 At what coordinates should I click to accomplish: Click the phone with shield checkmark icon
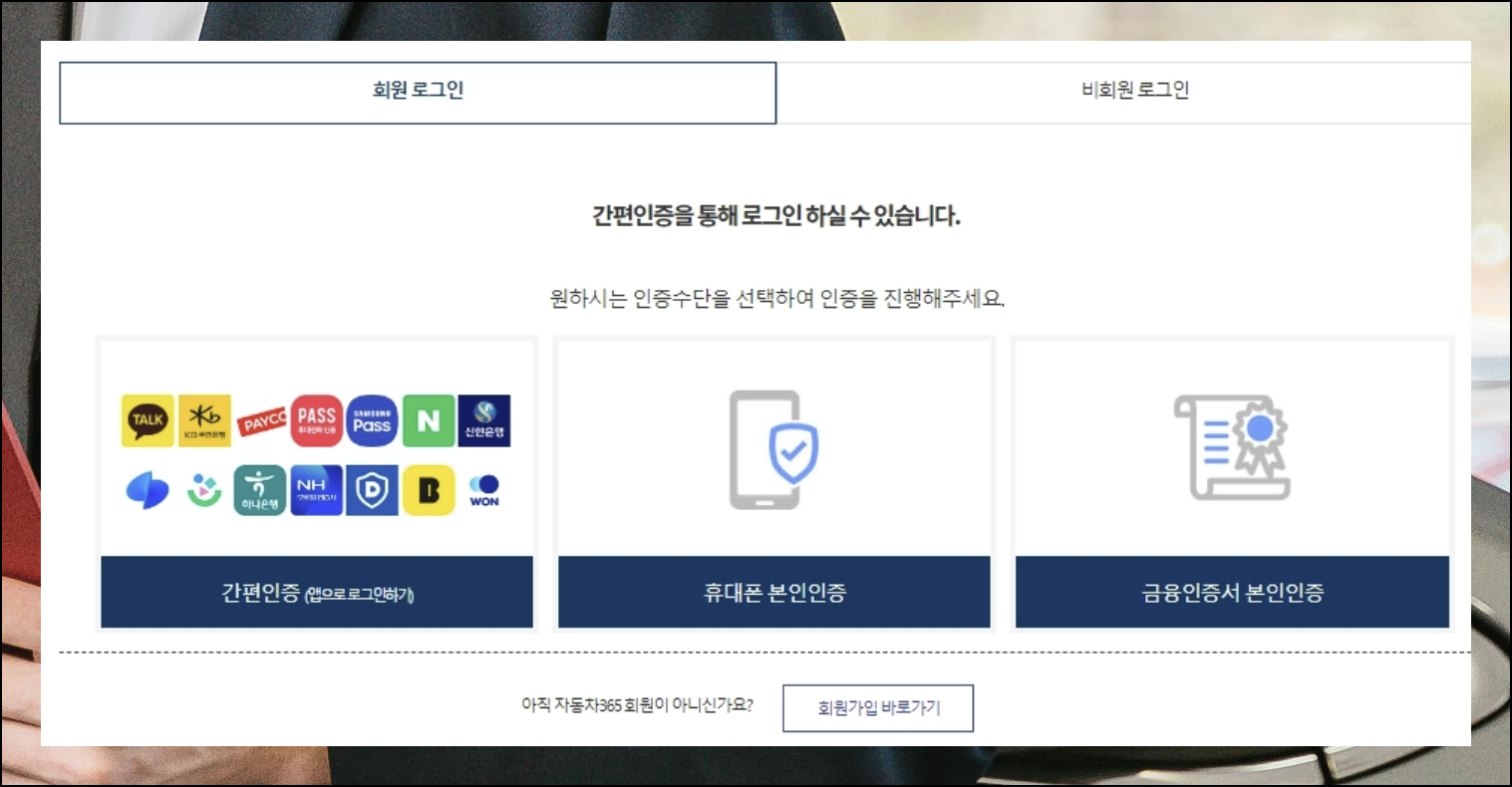(x=773, y=449)
